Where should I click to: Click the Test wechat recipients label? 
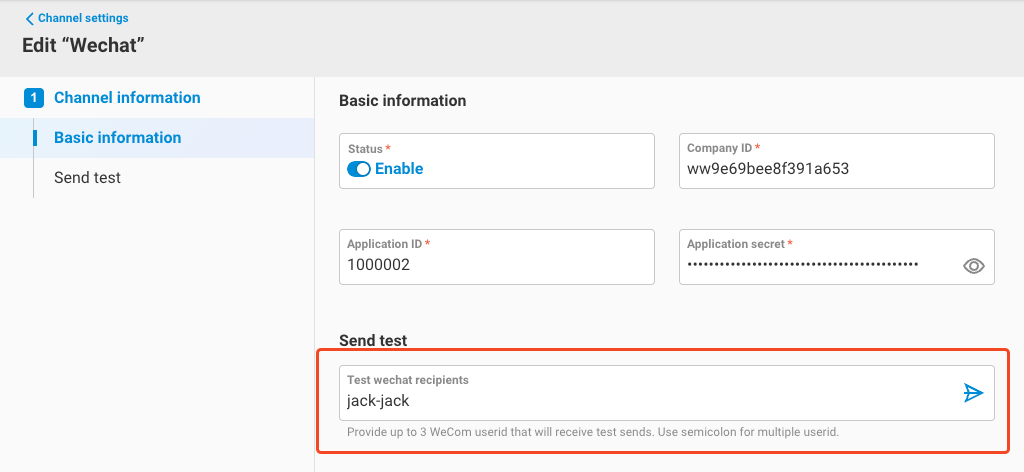[408, 380]
